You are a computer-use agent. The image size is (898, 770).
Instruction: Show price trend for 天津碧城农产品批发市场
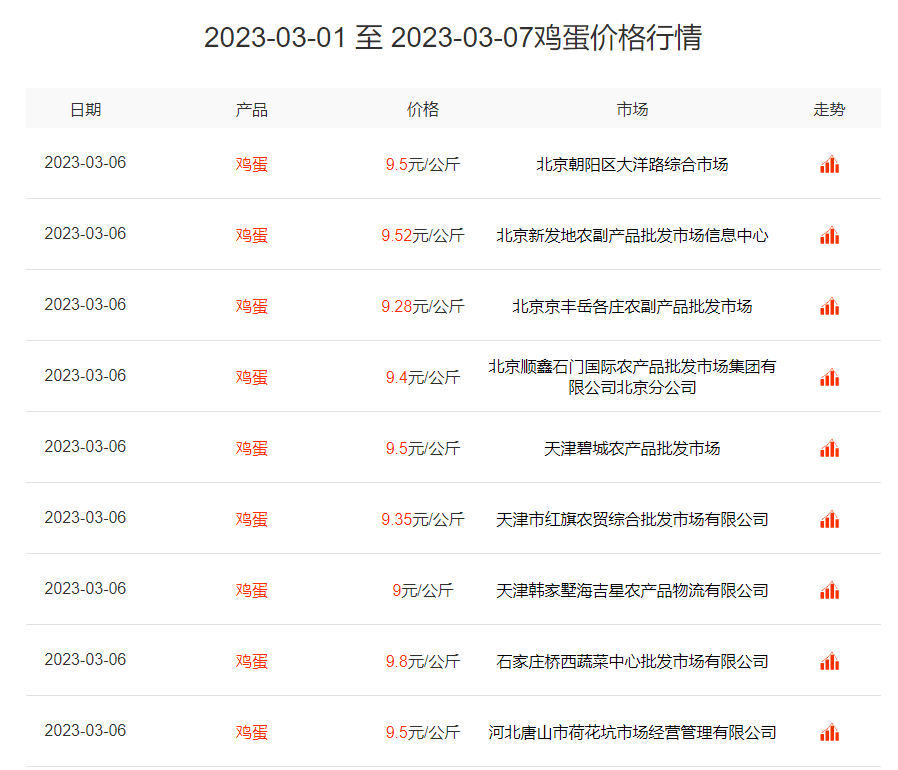[829, 449]
